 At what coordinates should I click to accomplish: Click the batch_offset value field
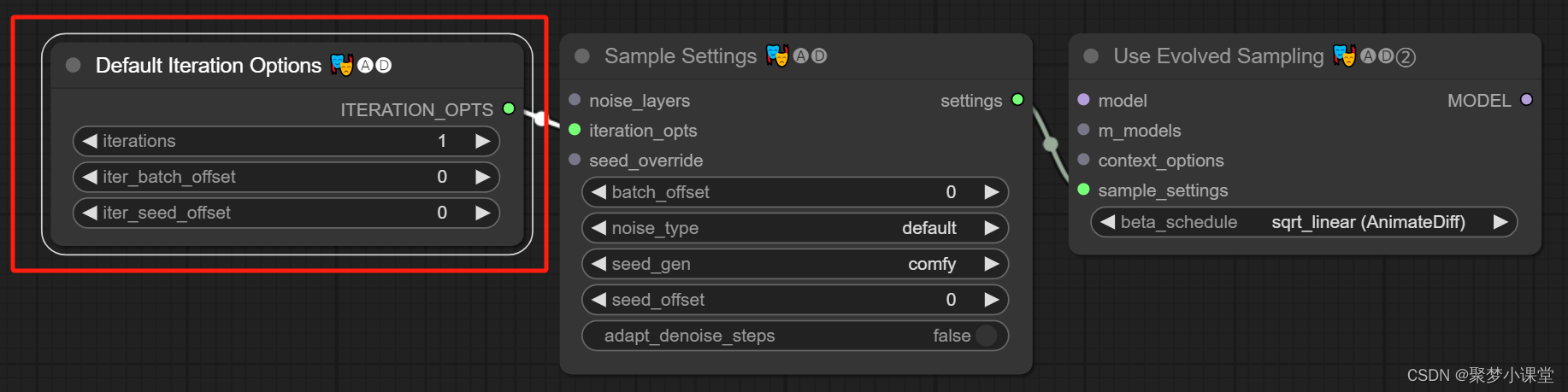(795, 192)
